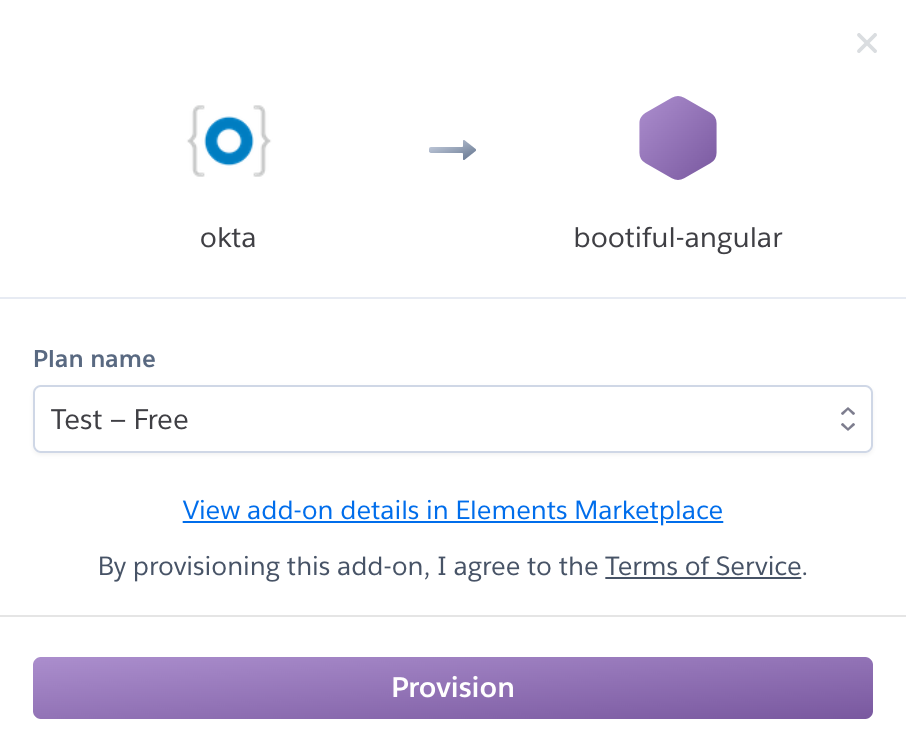
Task: Click the okta label under its logo
Action: tap(228, 238)
